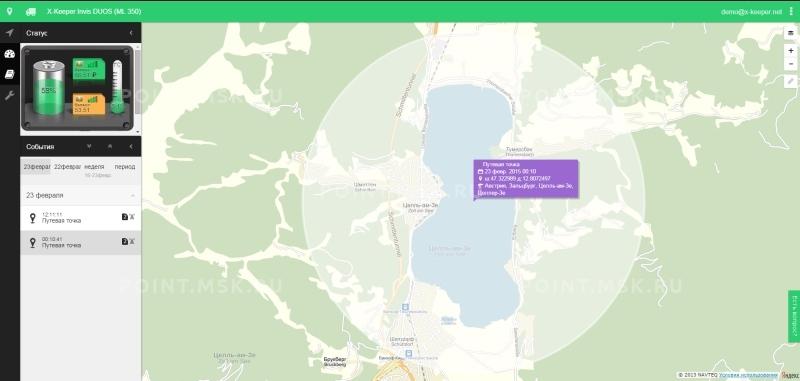Activate the pencil drawing tool on map
Image resolution: width=800 pixels, height=381 pixels.
point(791,81)
